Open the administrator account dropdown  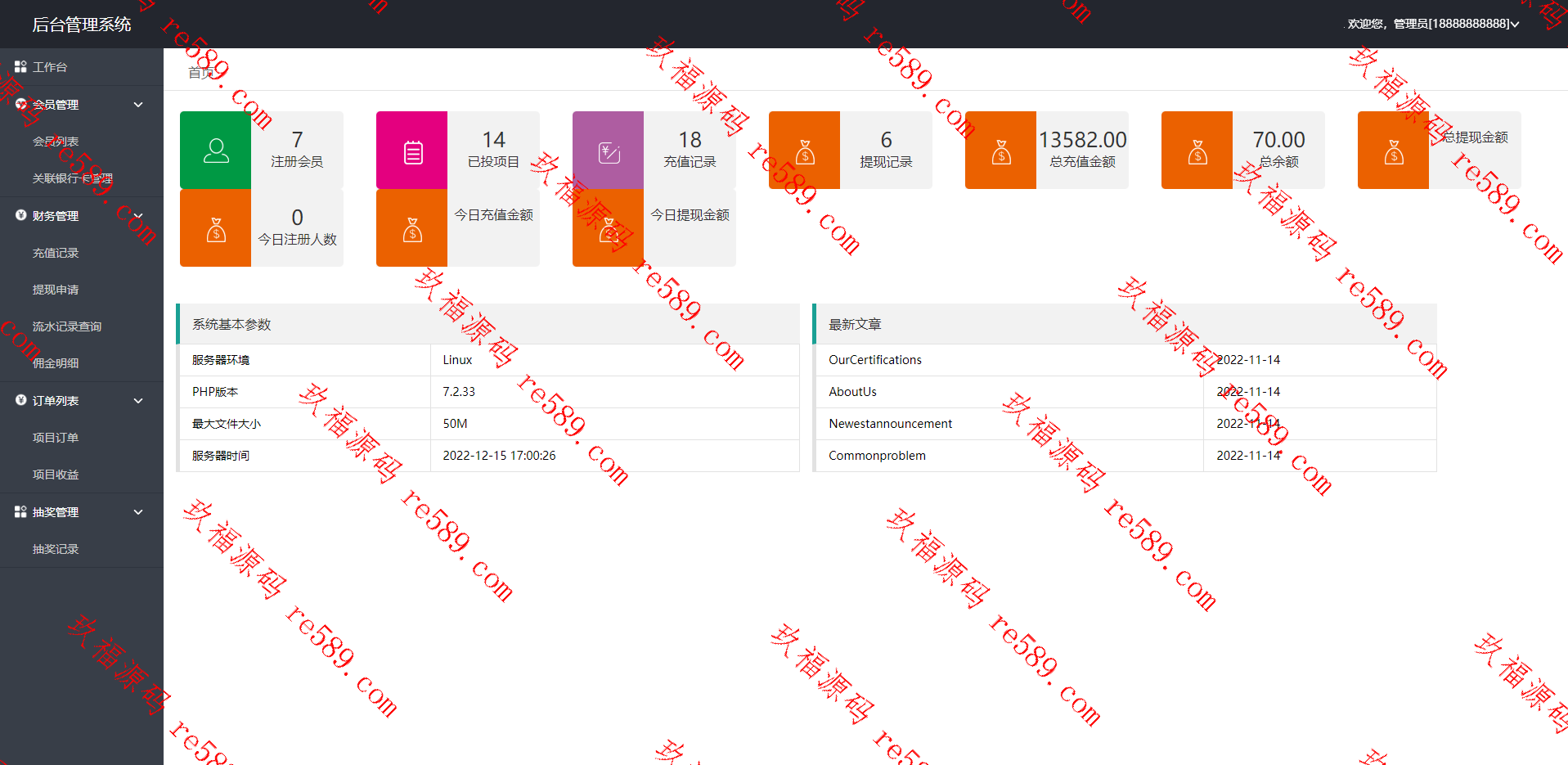coord(1433,24)
